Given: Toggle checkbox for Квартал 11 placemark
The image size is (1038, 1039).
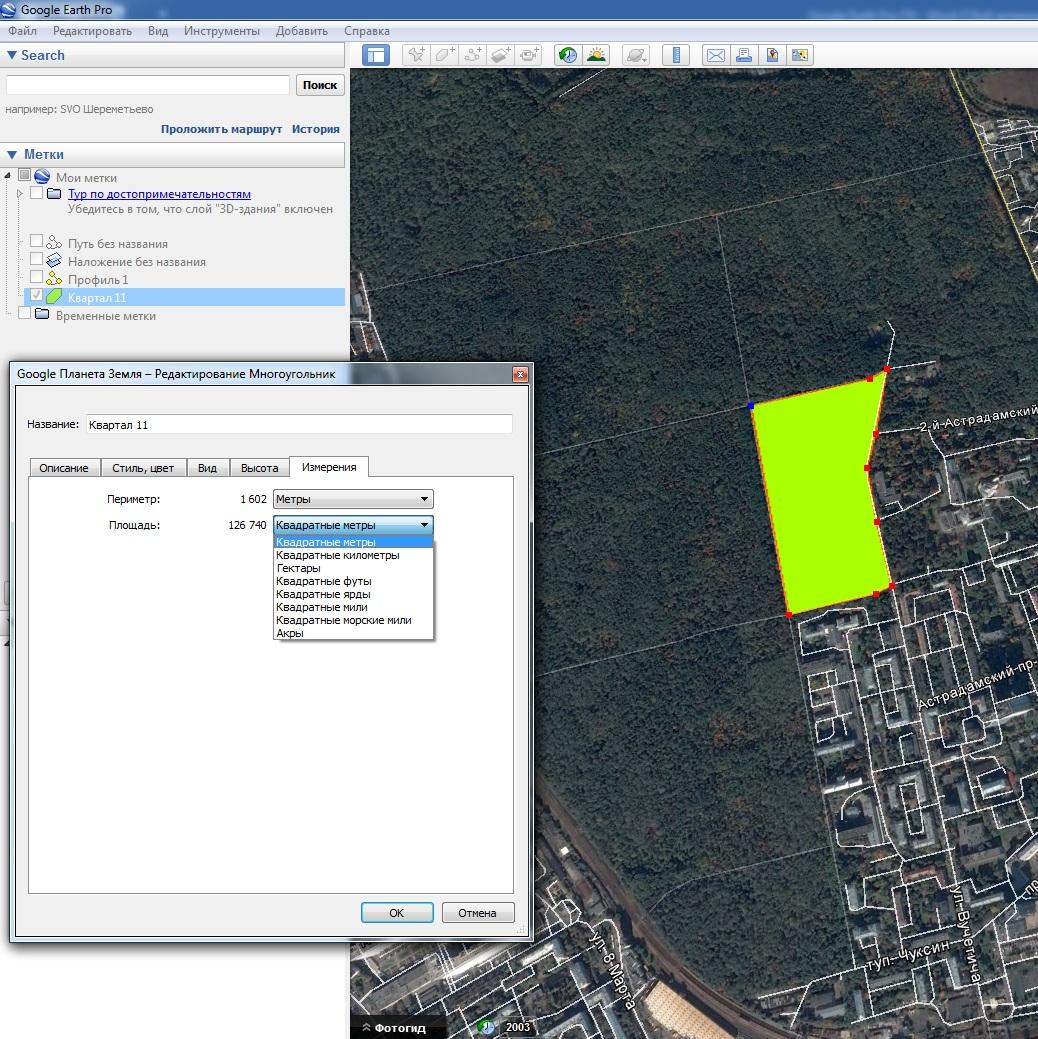Looking at the screenshot, I should [x=37, y=297].
